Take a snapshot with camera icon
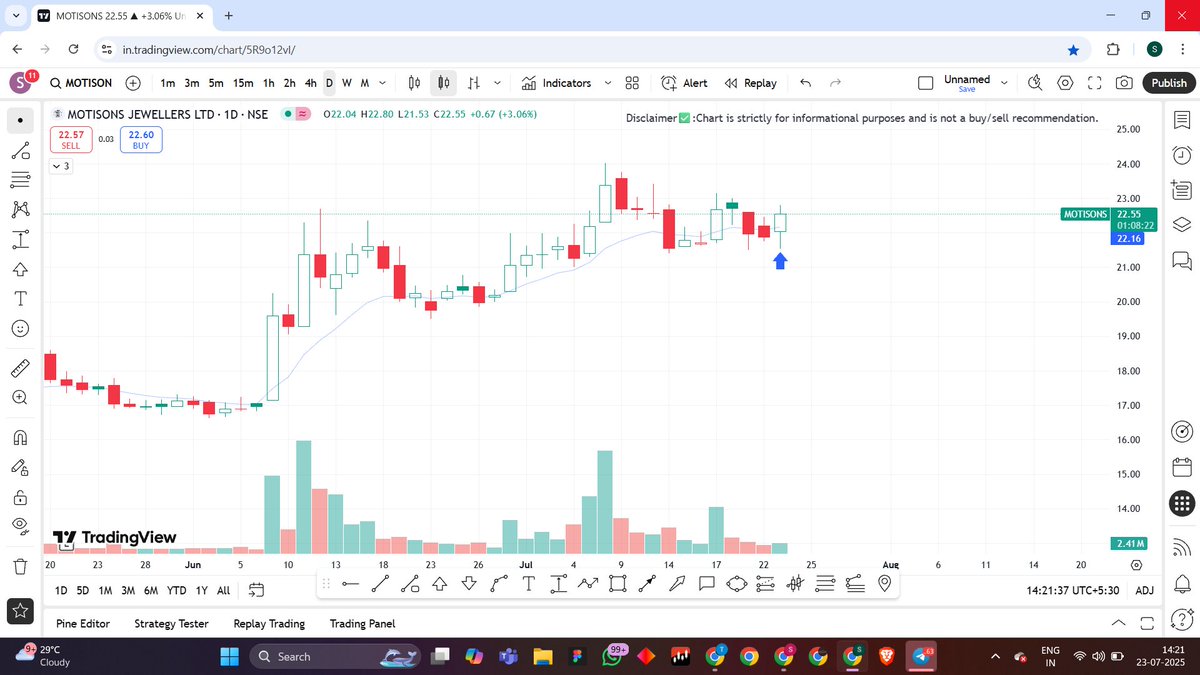This screenshot has height=675, width=1200. (x=1124, y=83)
